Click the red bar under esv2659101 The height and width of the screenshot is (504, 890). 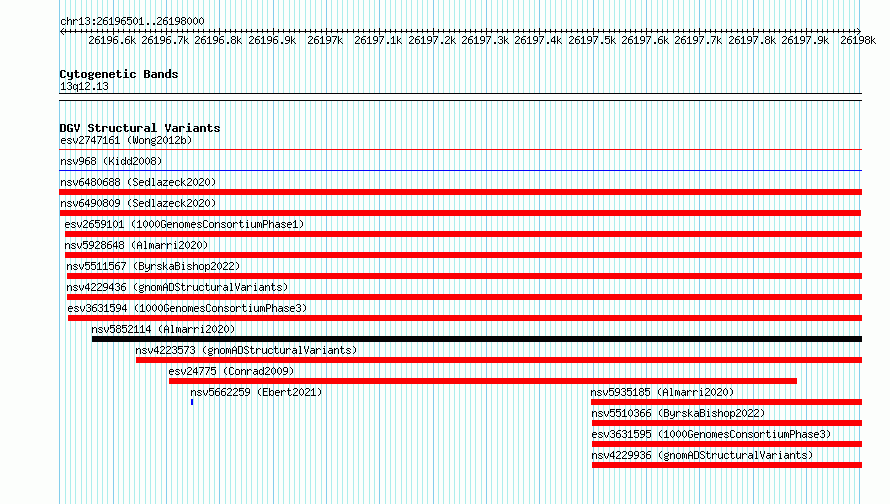(463, 234)
